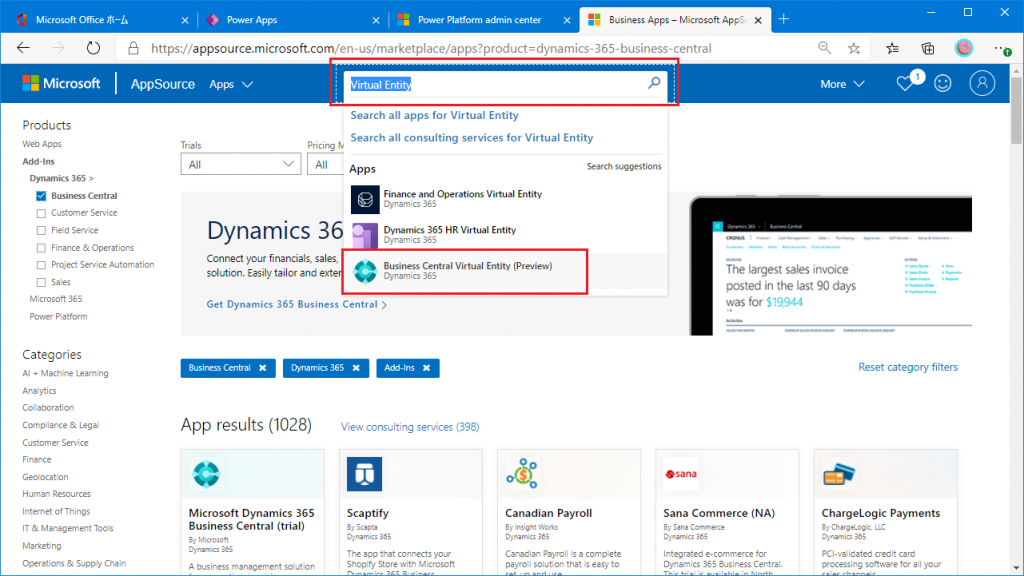
Task: Click Search all apps for Virtual Entity
Action: pyautogui.click(x=434, y=116)
